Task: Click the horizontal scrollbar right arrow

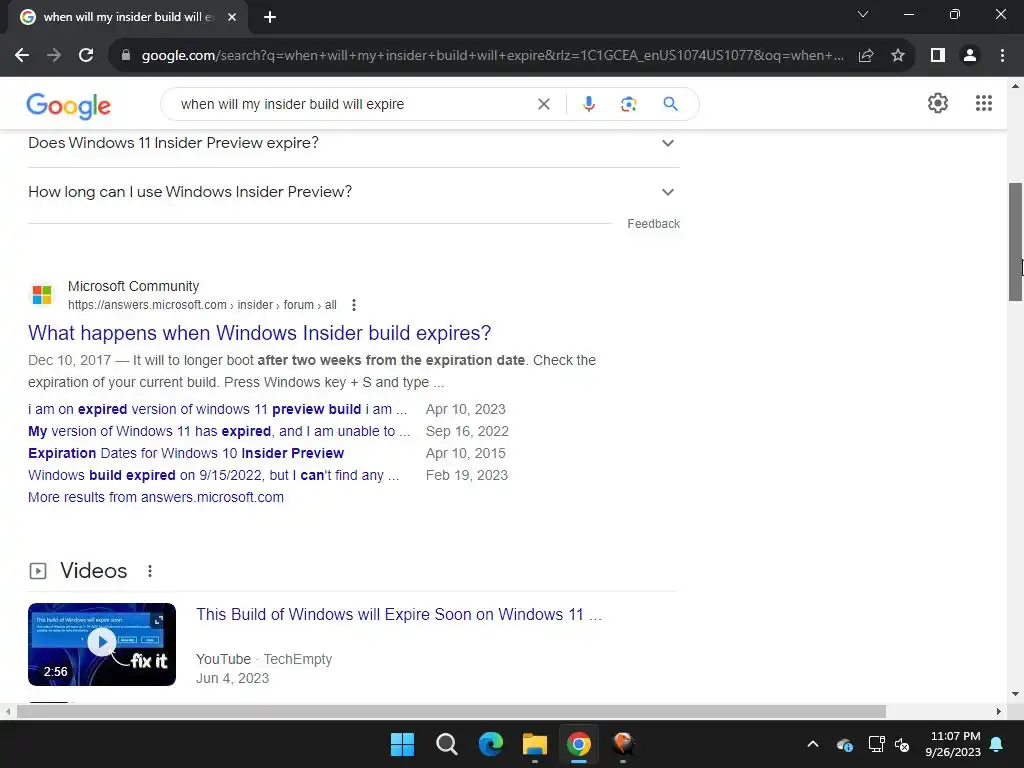Action: click(x=999, y=711)
